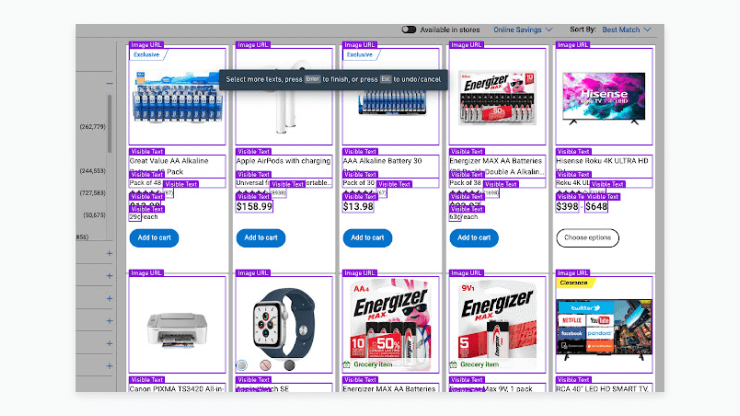Image resolution: width=740 pixels, height=416 pixels.
Task: Open the Best Match sort dropdown
Action: tap(626, 30)
